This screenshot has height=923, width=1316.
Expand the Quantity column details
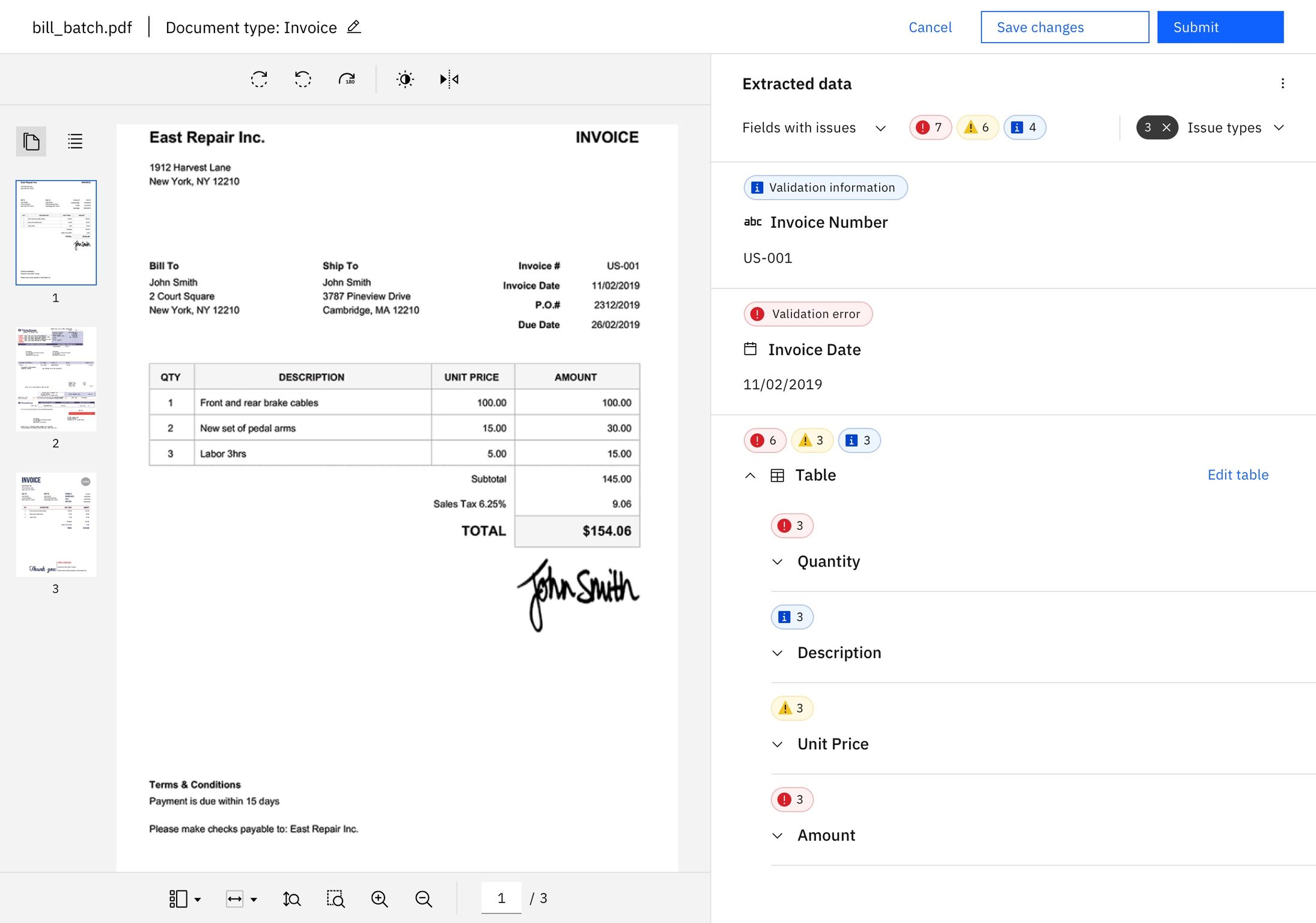point(777,561)
